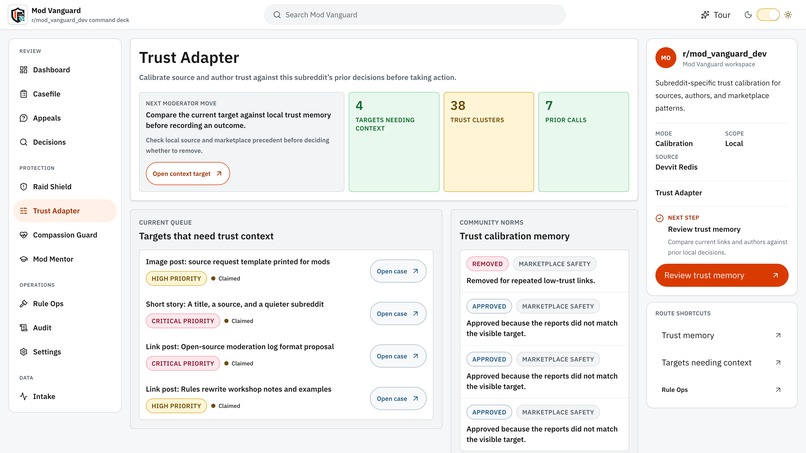The image size is (806, 453).
Task: Open case for Rules rewrite workshop post
Action: [x=398, y=399]
